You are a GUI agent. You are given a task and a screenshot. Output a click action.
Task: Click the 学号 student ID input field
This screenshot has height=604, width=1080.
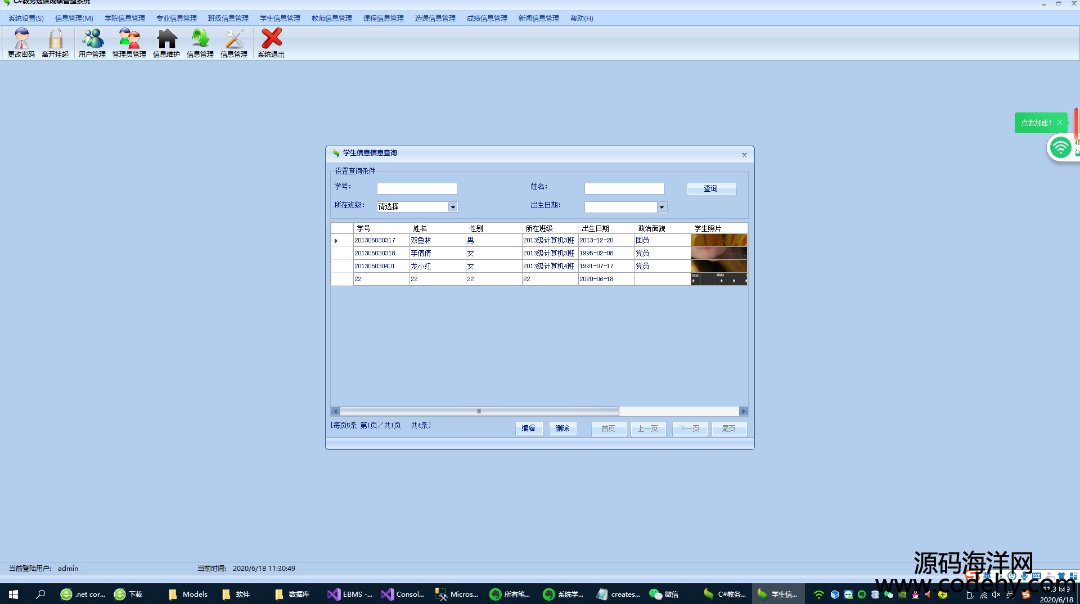click(x=417, y=188)
